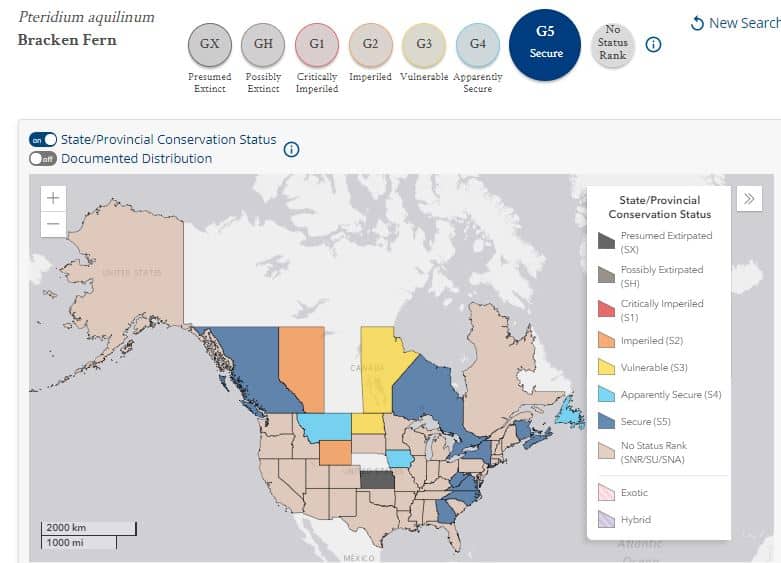The image size is (781, 563).
Task: Turn on Documented Distribution toggle
Action: (x=43, y=159)
